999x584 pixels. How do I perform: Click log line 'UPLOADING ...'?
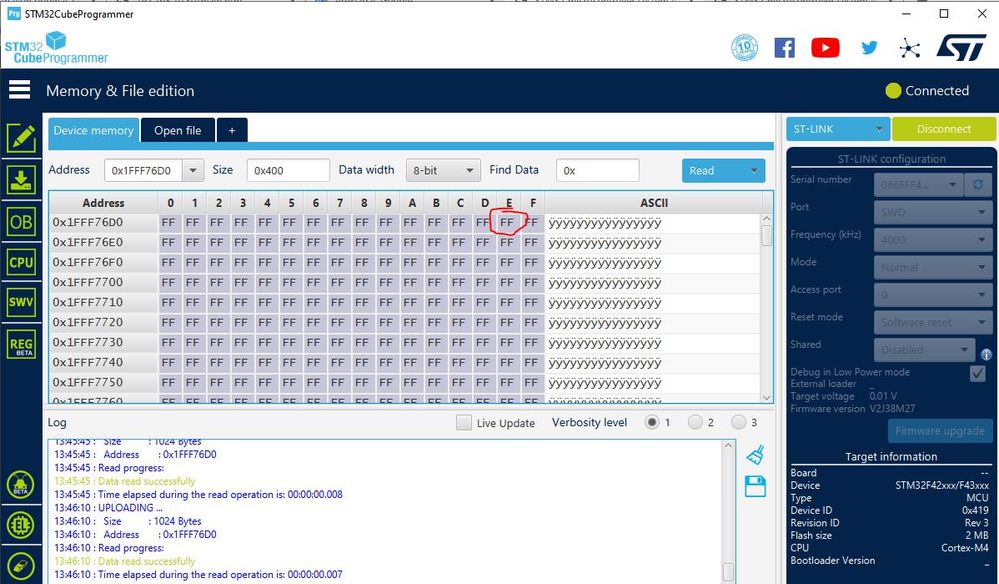coord(108,508)
